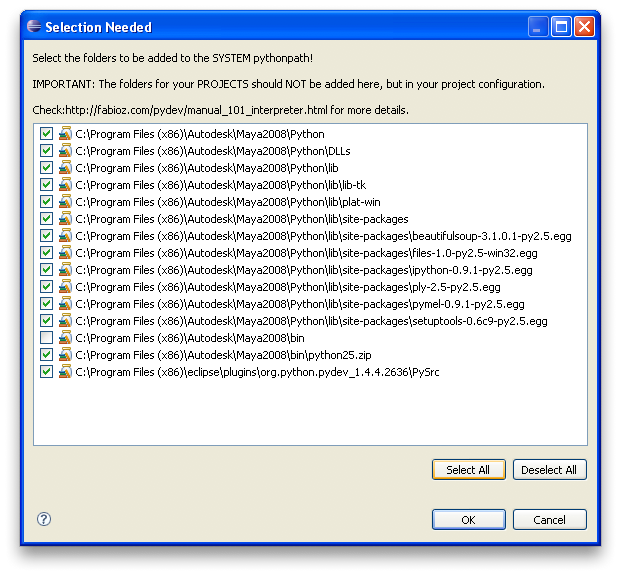The height and width of the screenshot is (576, 621).
Task: Select the site-packages folder path row
Action: (x=241, y=219)
